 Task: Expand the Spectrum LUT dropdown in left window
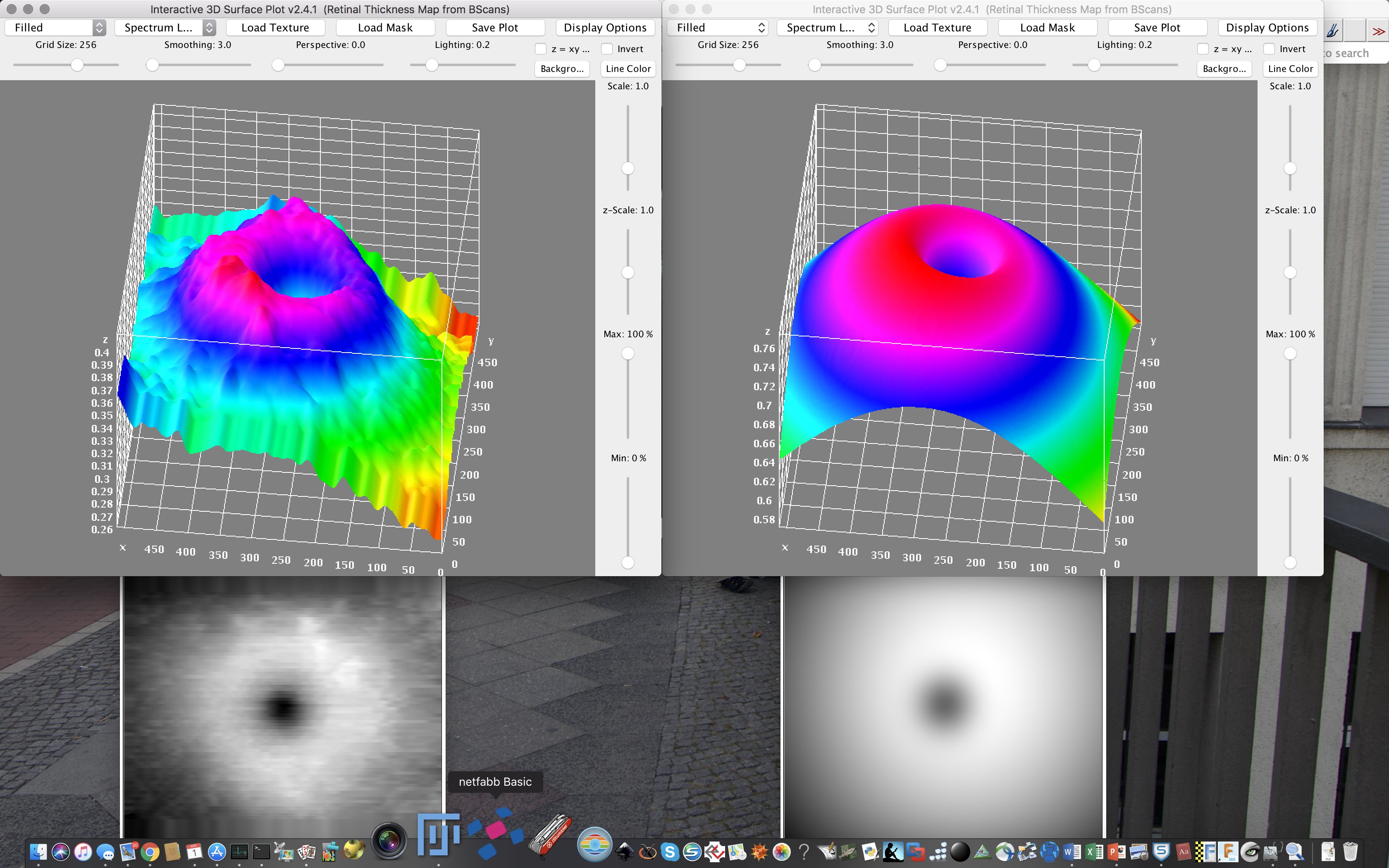pos(165,28)
